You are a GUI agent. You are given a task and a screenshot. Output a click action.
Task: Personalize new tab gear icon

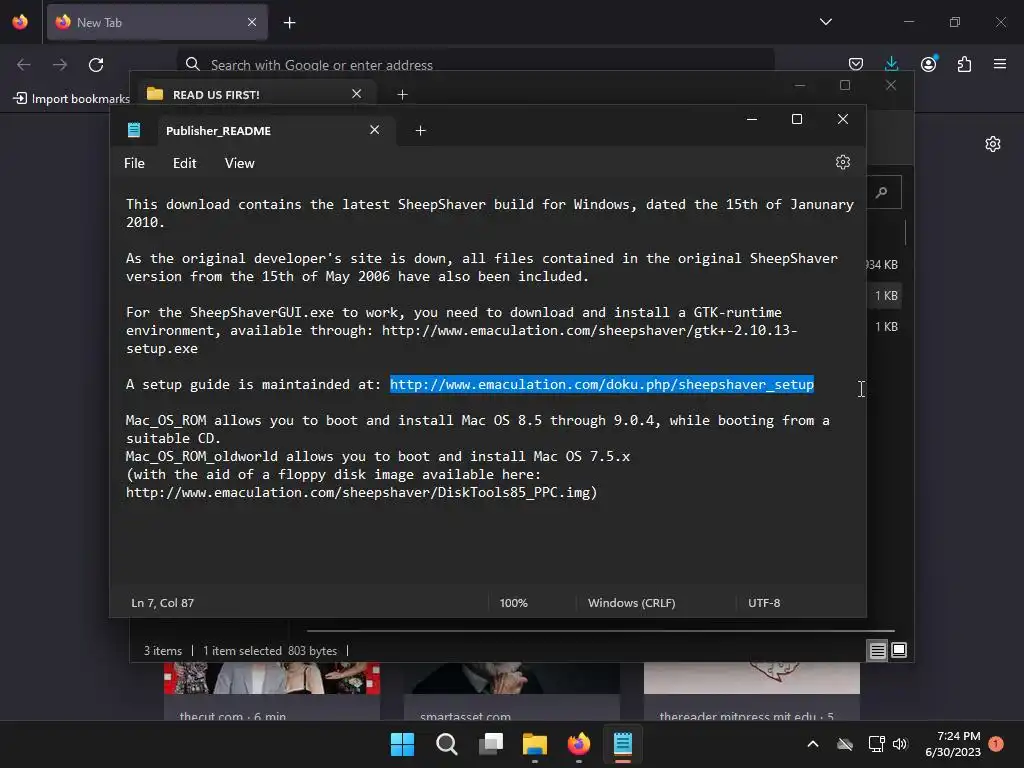(x=993, y=144)
